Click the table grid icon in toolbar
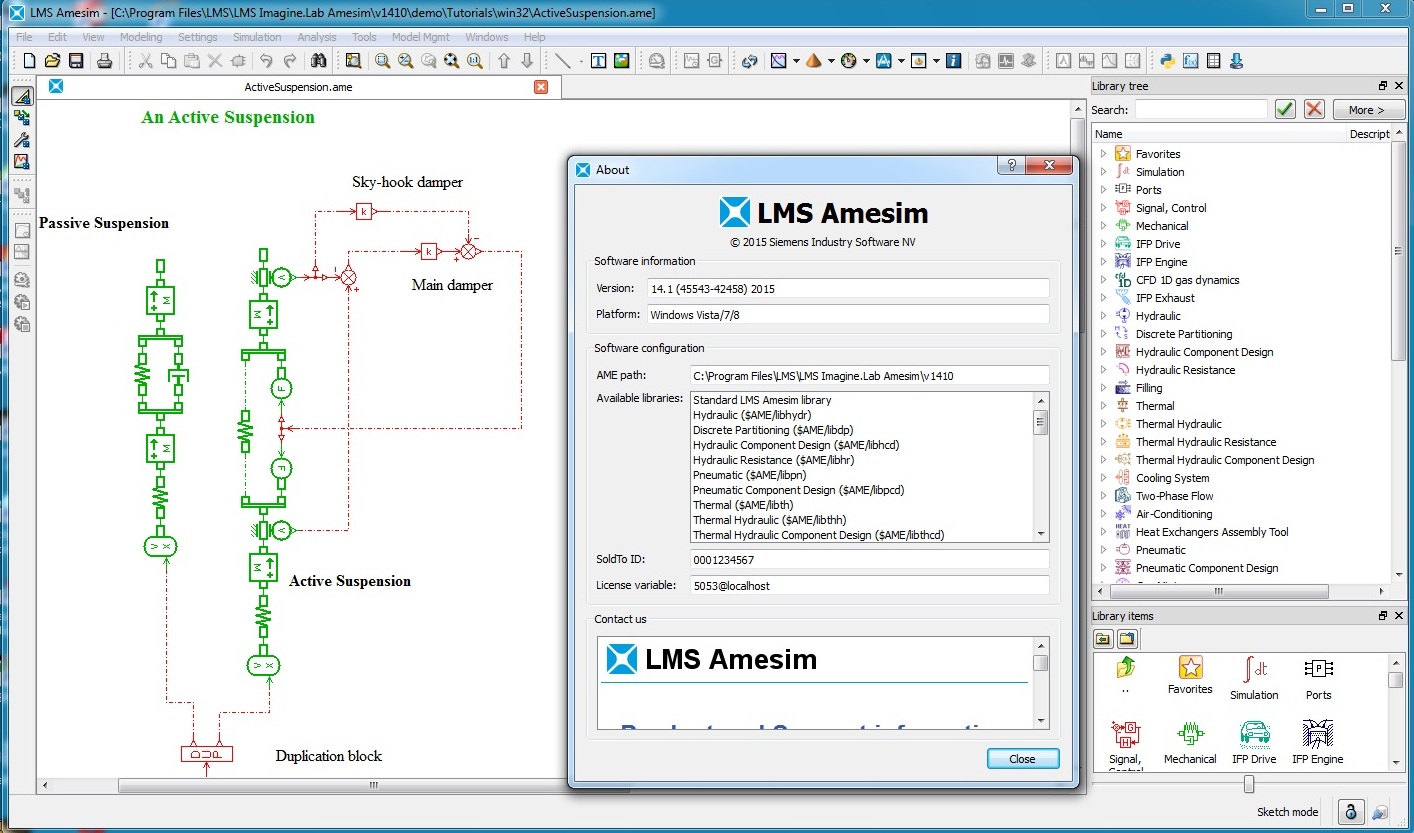This screenshot has width=1414, height=833. [1213, 61]
